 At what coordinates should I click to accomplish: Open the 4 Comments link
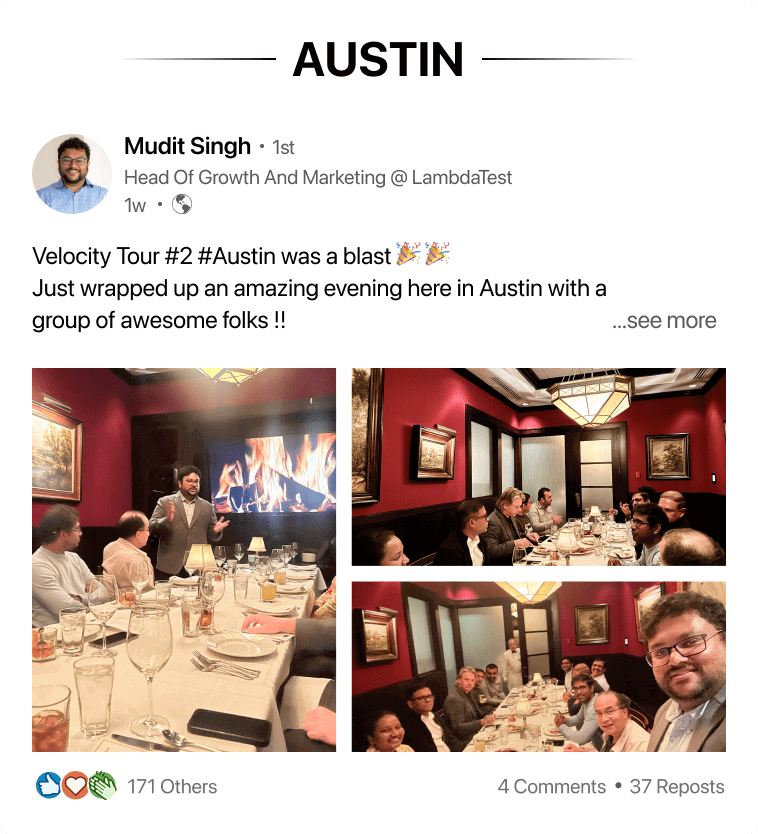[x=552, y=787]
